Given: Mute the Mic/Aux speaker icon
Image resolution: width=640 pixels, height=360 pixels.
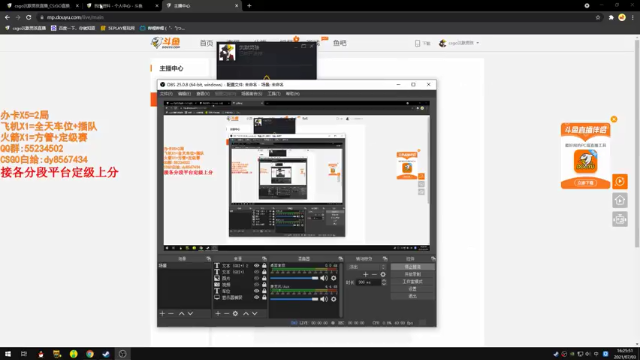Looking at the screenshot, I should (x=324, y=299).
